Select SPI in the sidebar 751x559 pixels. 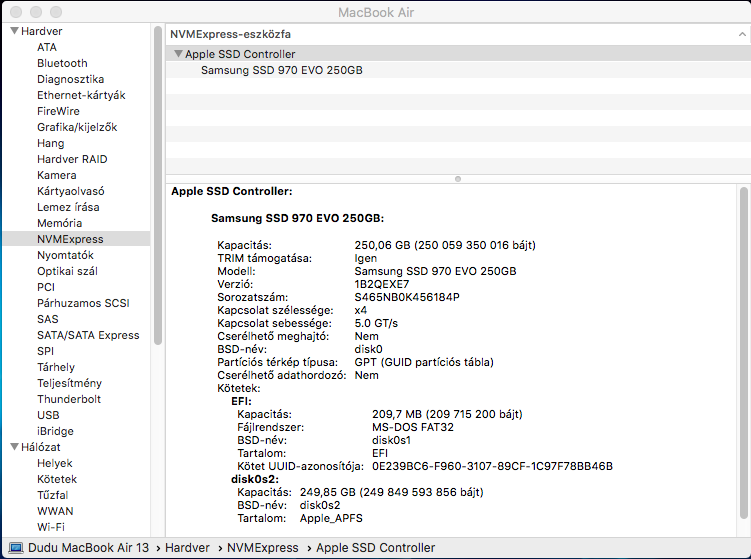(46, 351)
